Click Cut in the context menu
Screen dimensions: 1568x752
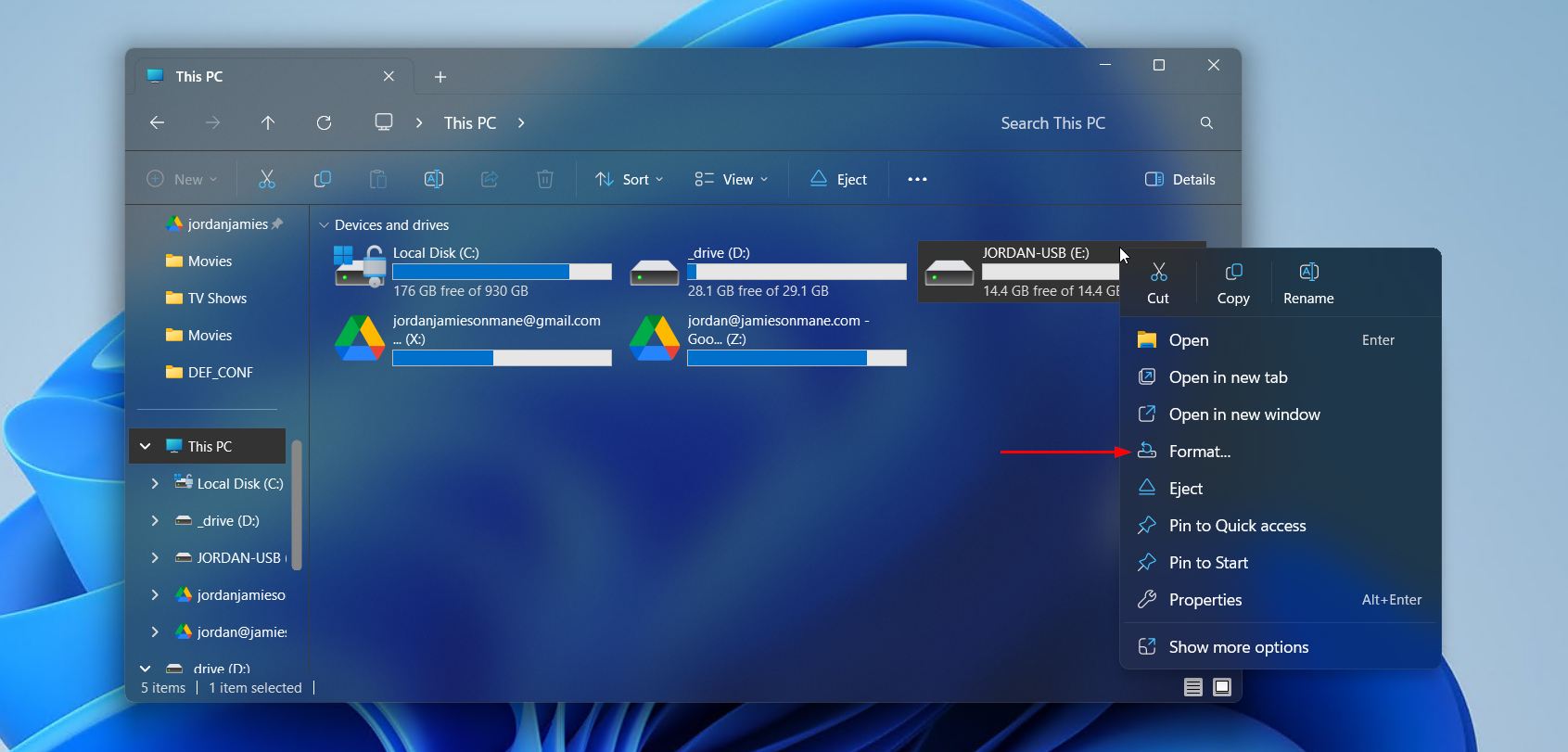coord(1158,283)
